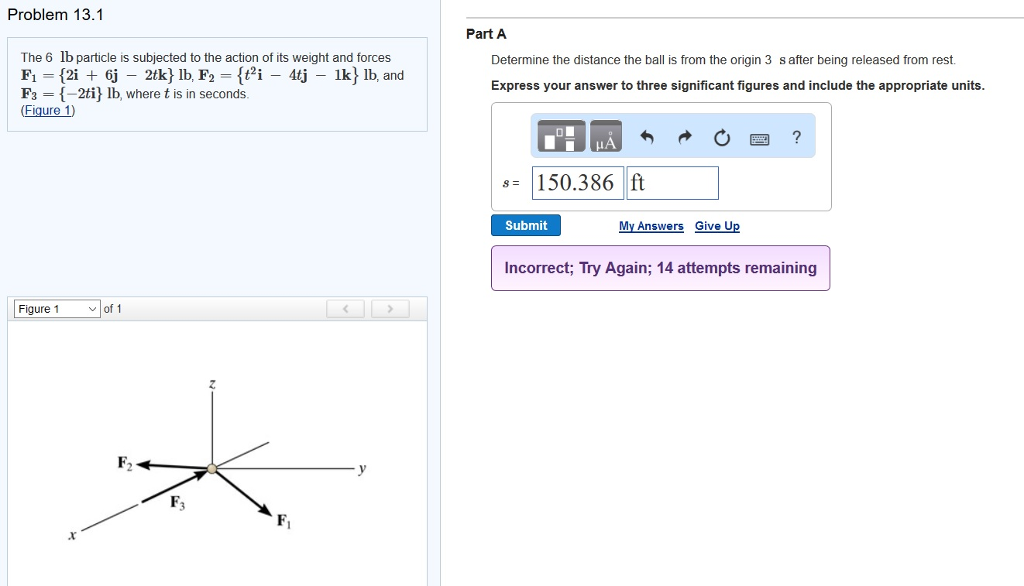Open the (Figure 1) link in the problem

[48, 110]
